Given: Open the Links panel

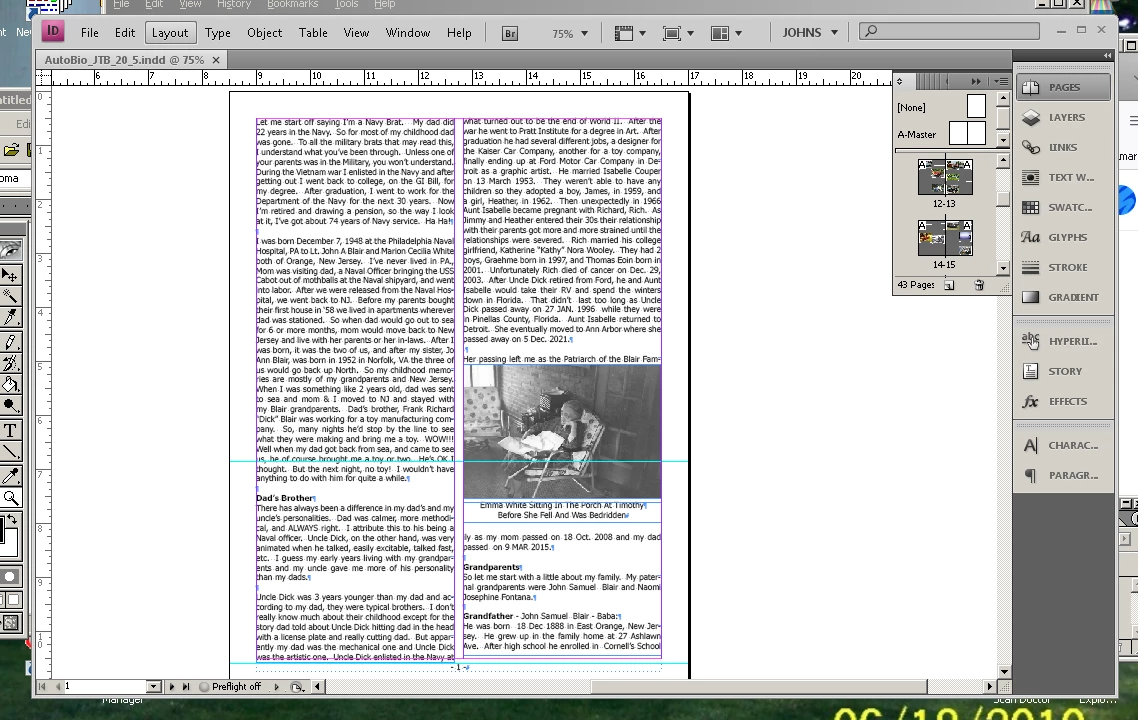Looking at the screenshot, I should click(1063, 147).
